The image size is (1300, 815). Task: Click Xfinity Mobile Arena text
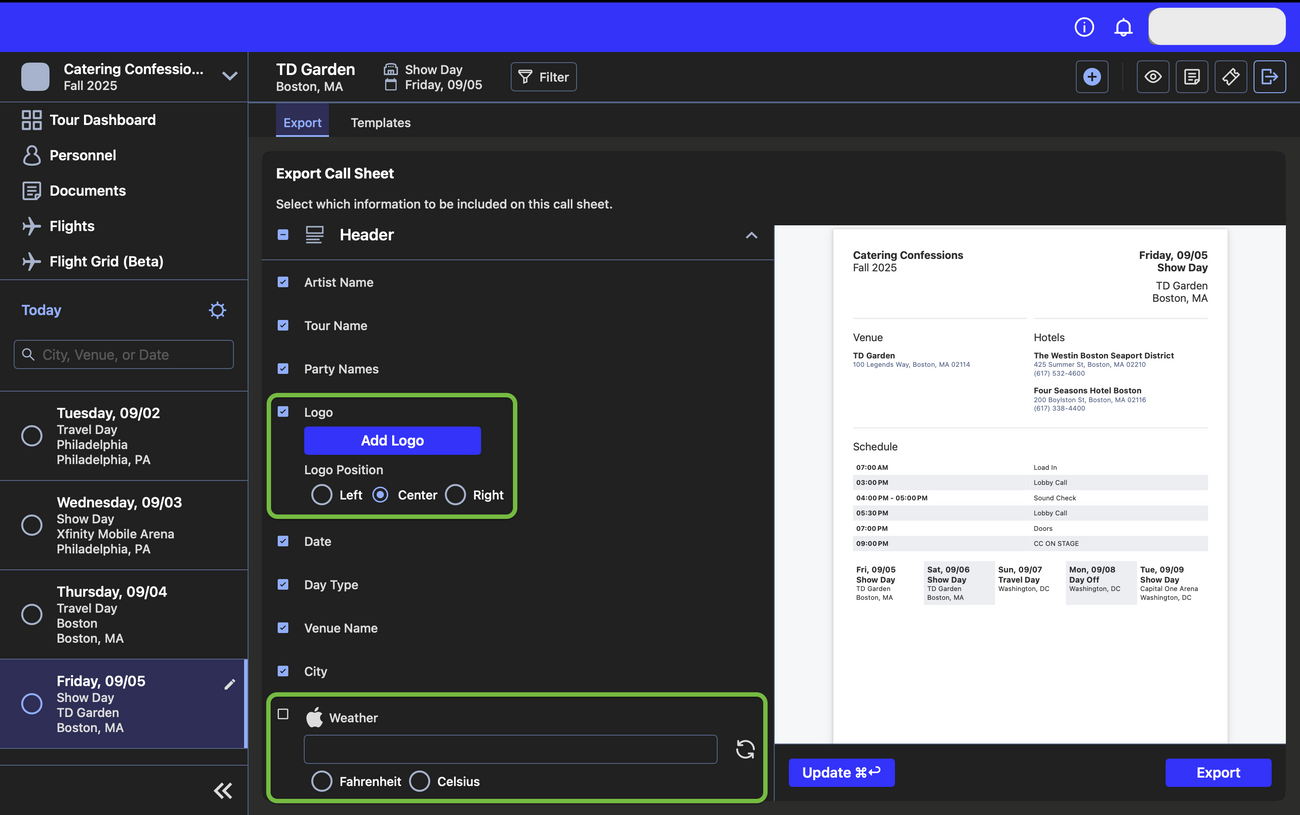[x=115, y=534]
